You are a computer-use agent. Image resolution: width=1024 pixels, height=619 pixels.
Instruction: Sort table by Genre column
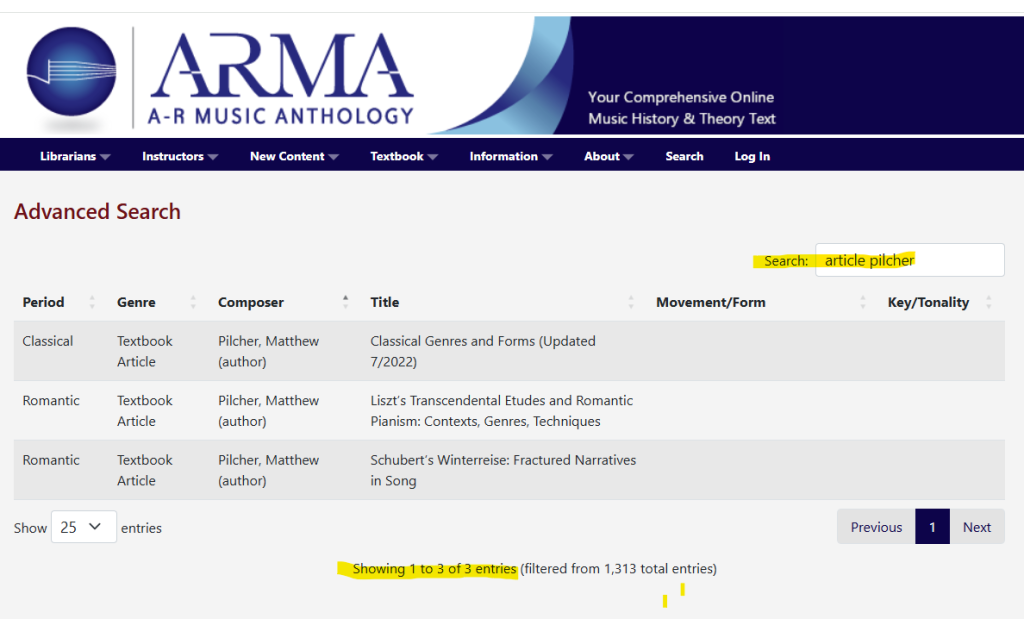pyautogui.click(x=155, y=302)
